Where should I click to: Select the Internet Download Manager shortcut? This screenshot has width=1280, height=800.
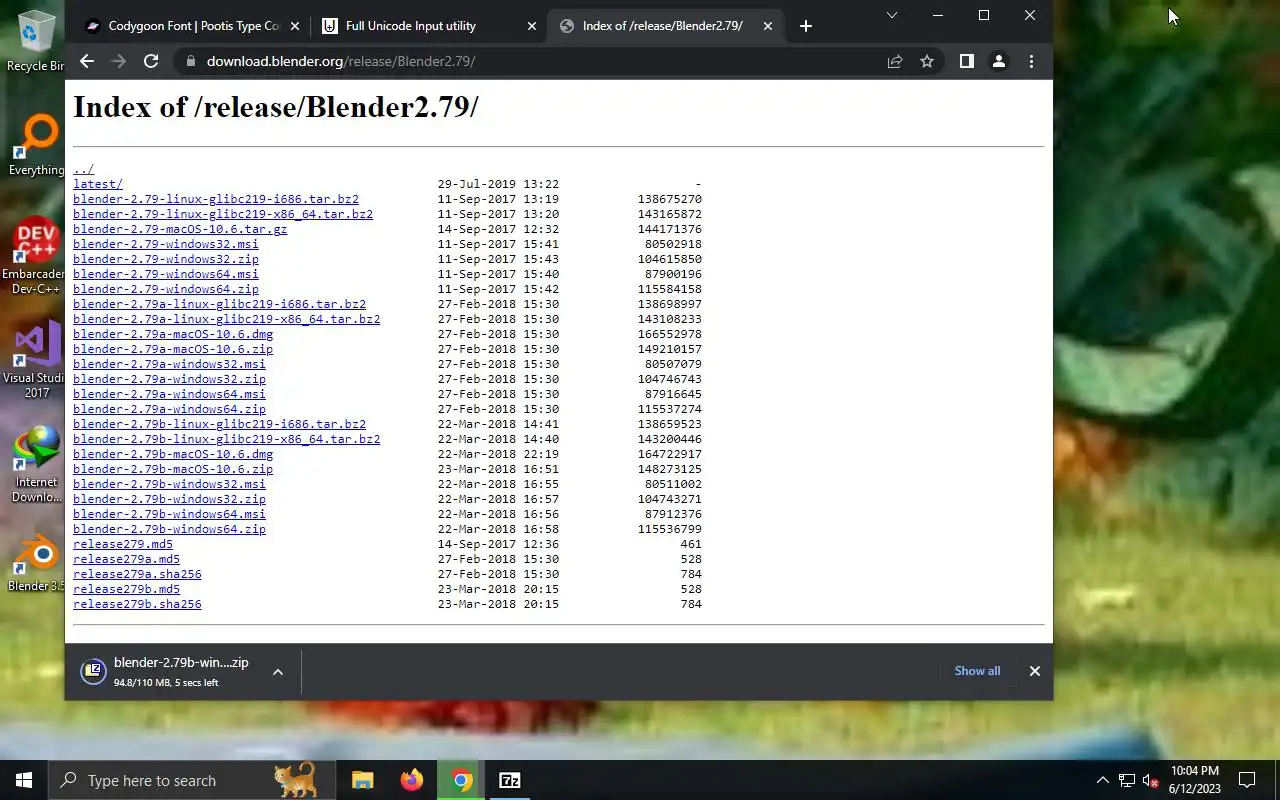coord(36,464)
